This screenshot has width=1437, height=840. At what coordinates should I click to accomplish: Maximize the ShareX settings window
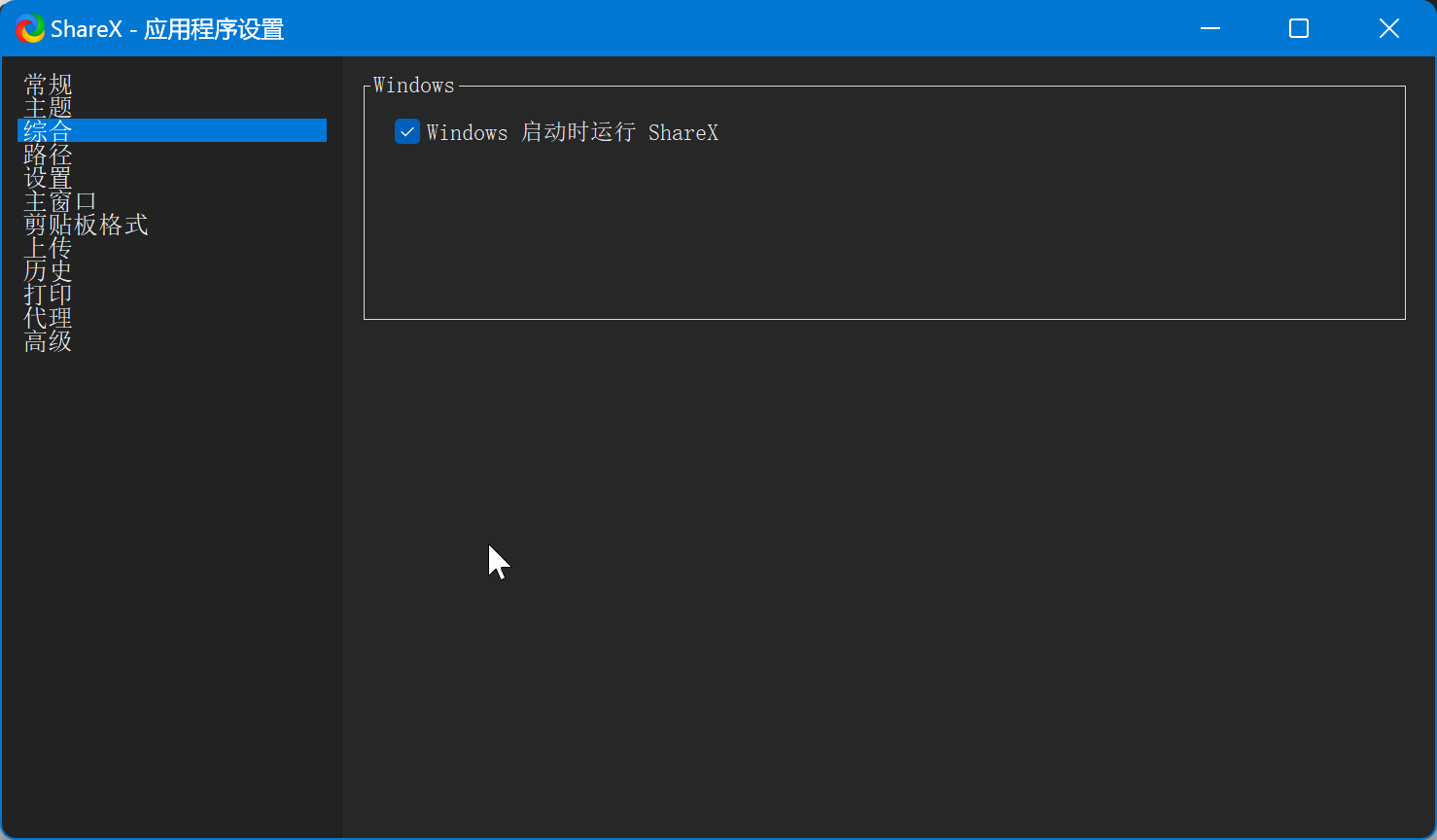click(1299, 29)
